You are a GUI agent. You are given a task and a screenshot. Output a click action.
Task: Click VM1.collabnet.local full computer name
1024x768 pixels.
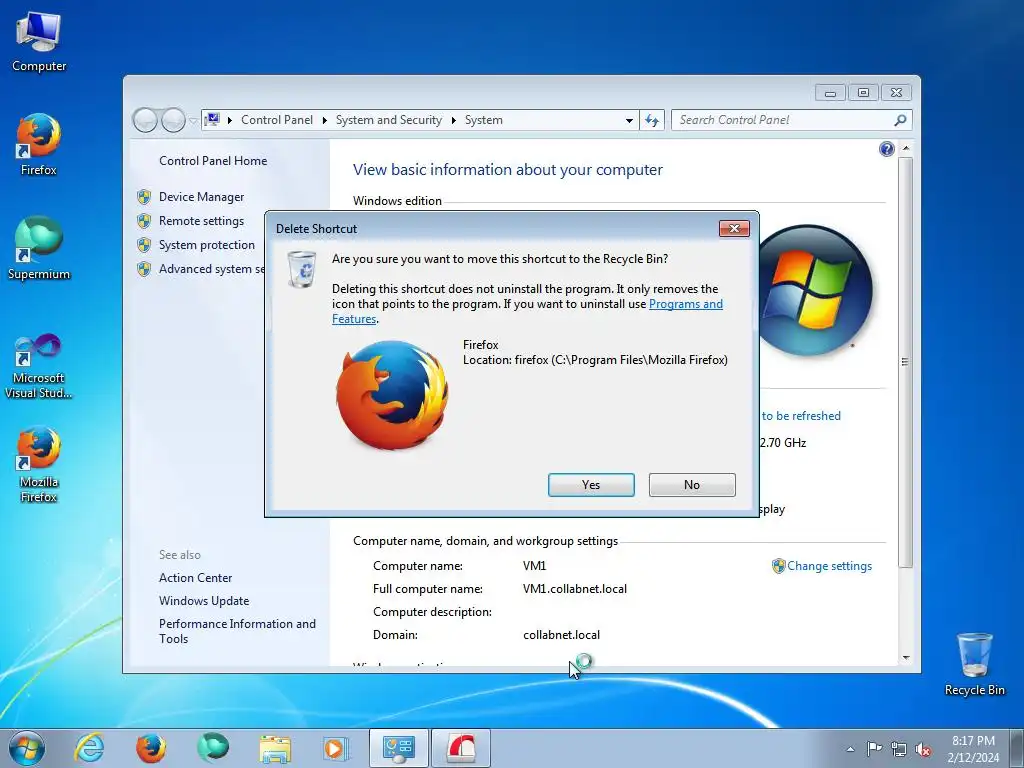tap(575, 589)
